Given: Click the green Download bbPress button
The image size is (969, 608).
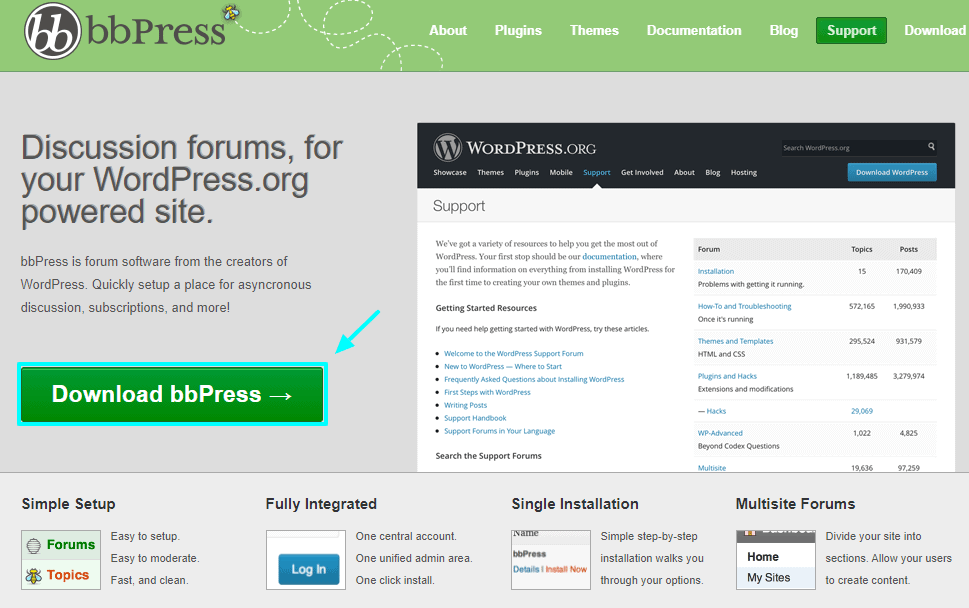Looking at the screenshot, I should (172, 394).
